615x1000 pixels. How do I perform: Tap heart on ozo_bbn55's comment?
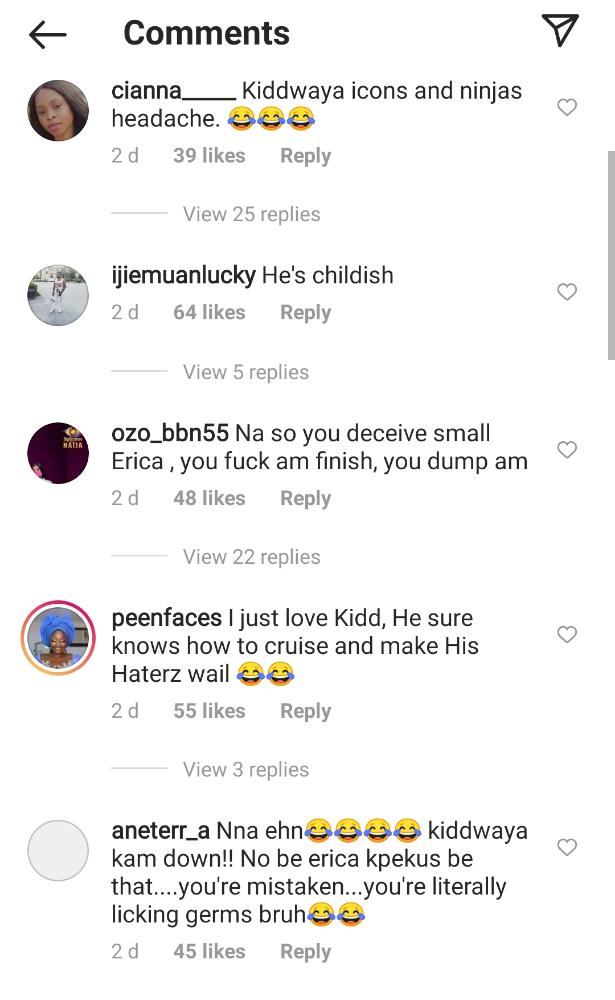567,450
